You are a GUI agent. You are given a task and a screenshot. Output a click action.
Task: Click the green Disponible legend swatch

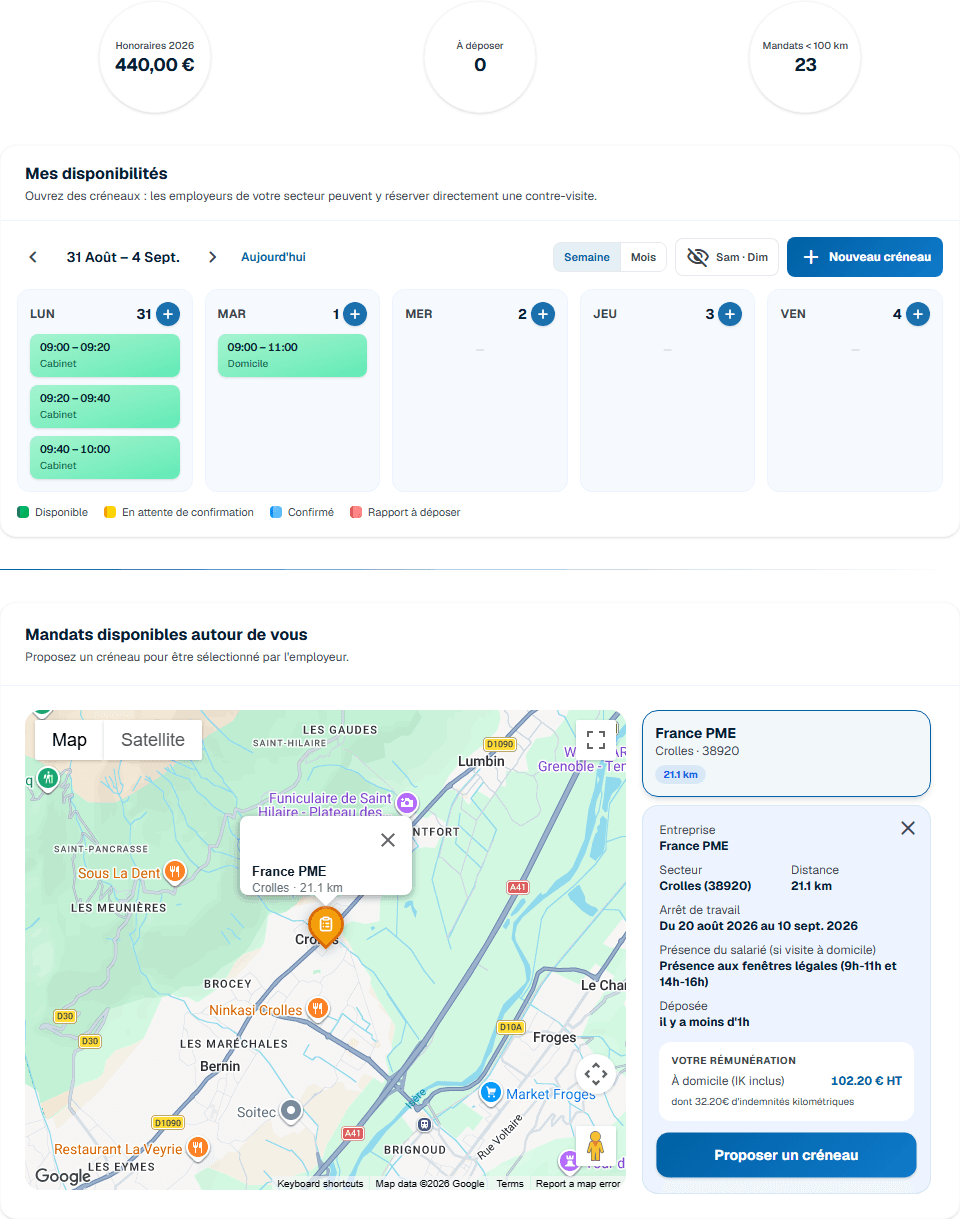pos(23,512)
